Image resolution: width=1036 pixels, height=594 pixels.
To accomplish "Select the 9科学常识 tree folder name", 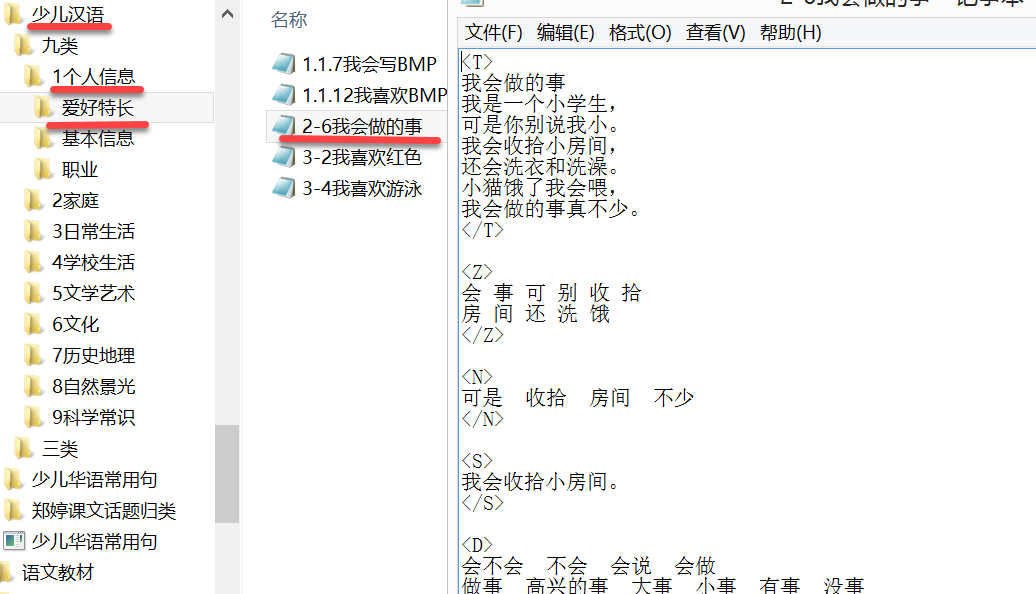I will pyautogui.click(x=93, y=417).
